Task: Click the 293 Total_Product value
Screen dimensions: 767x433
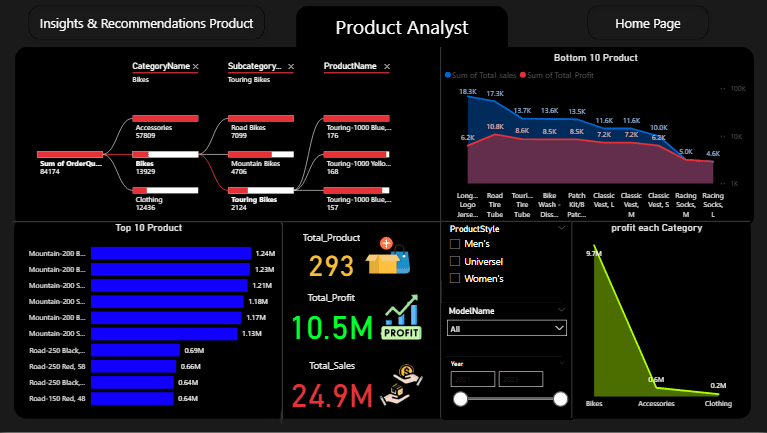Action: tap(331, 266)
